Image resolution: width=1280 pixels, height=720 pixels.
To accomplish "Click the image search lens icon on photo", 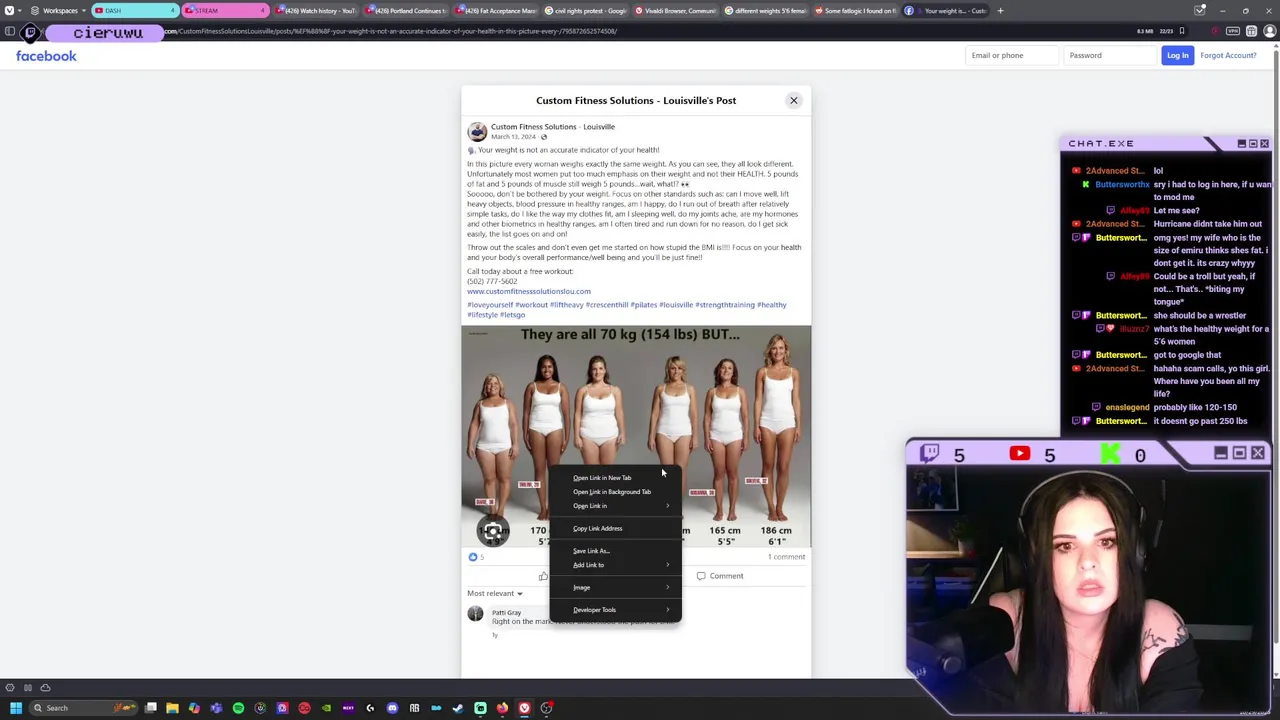I will (x=493, y=531).
